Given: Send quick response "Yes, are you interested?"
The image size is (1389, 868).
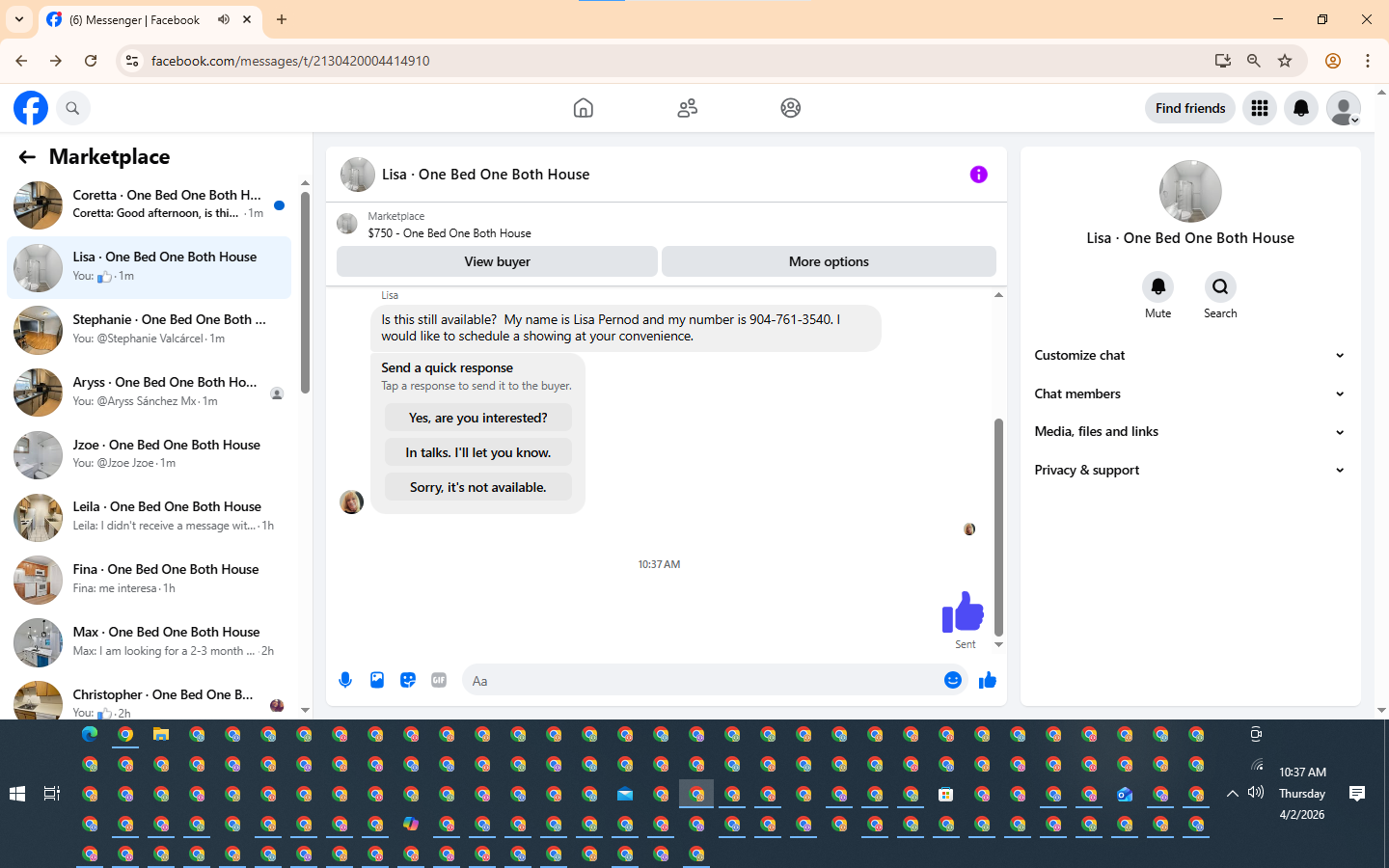Looking at the screenshot, I should pyautogui.click(x=477, y=418).
